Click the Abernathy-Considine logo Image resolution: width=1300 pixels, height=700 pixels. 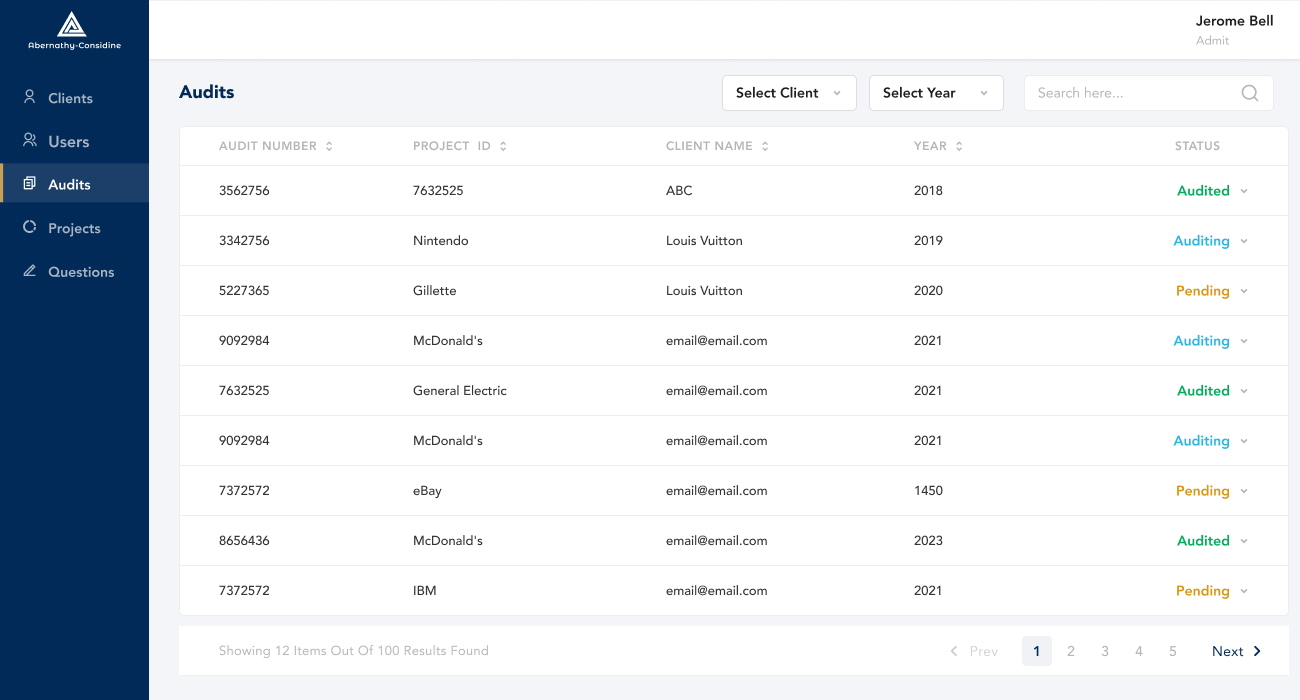pyautogui.click(x=74, y=30)
